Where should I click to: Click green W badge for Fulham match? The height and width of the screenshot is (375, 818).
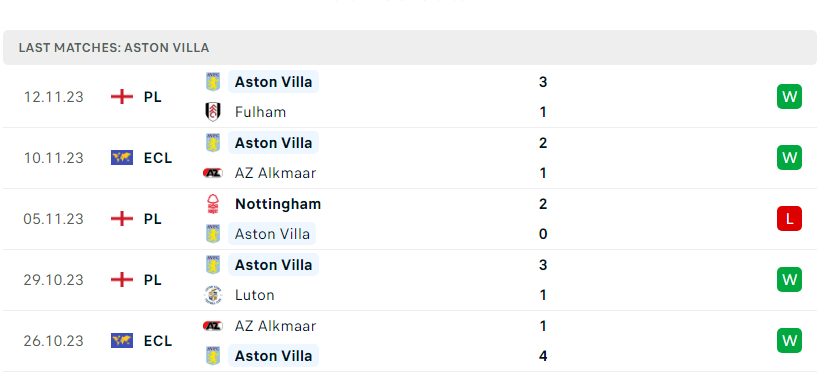pyautogui.click(x=789, y=96)
